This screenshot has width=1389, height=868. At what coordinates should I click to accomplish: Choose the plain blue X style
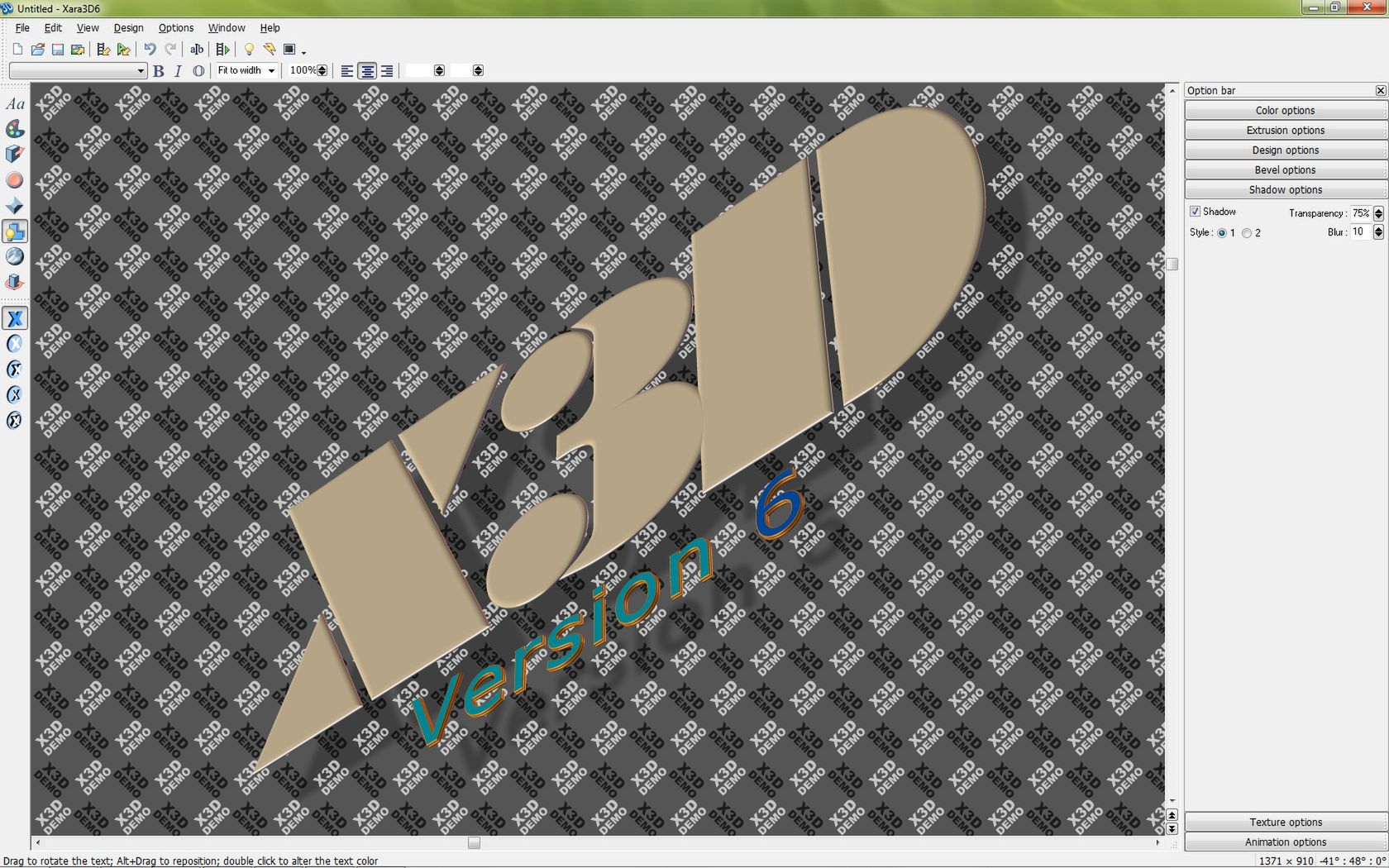click(x=15, y=318)
